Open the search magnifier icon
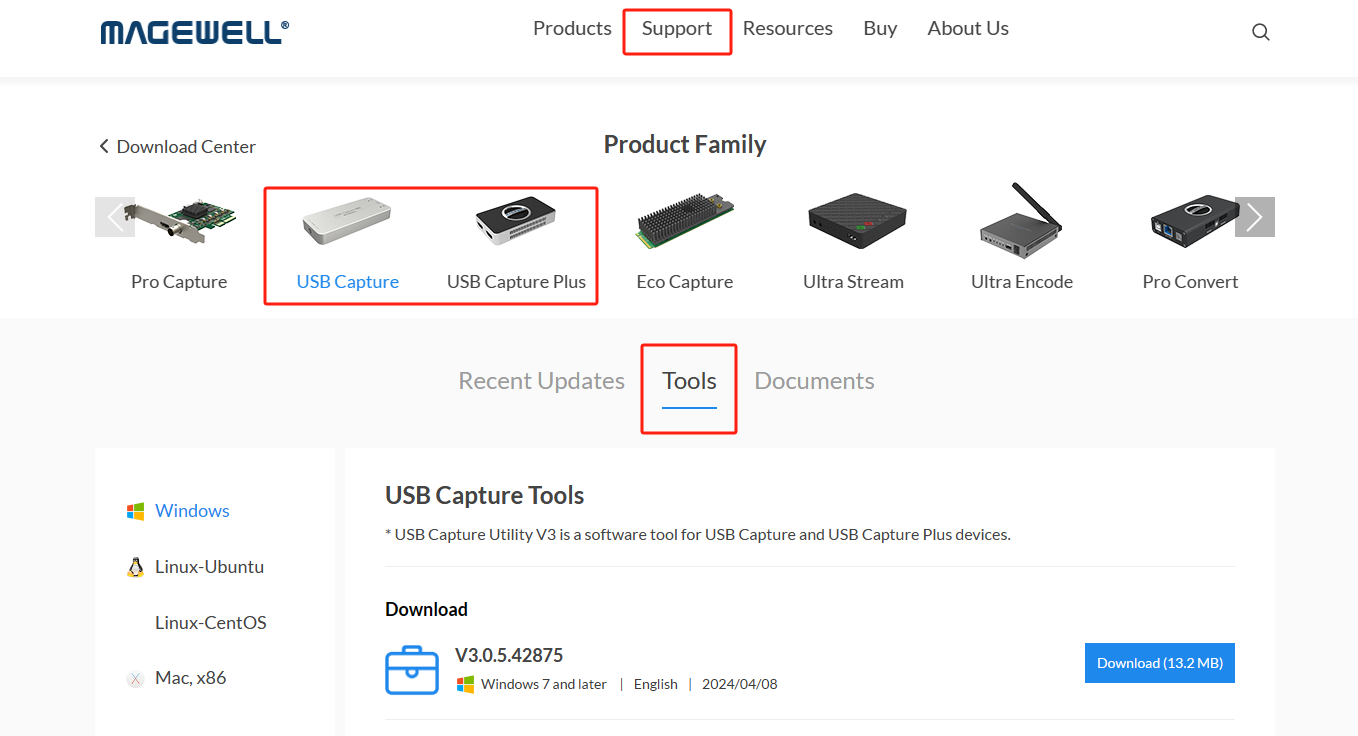Screen dimensions: 1358x736 (1261, 32)
